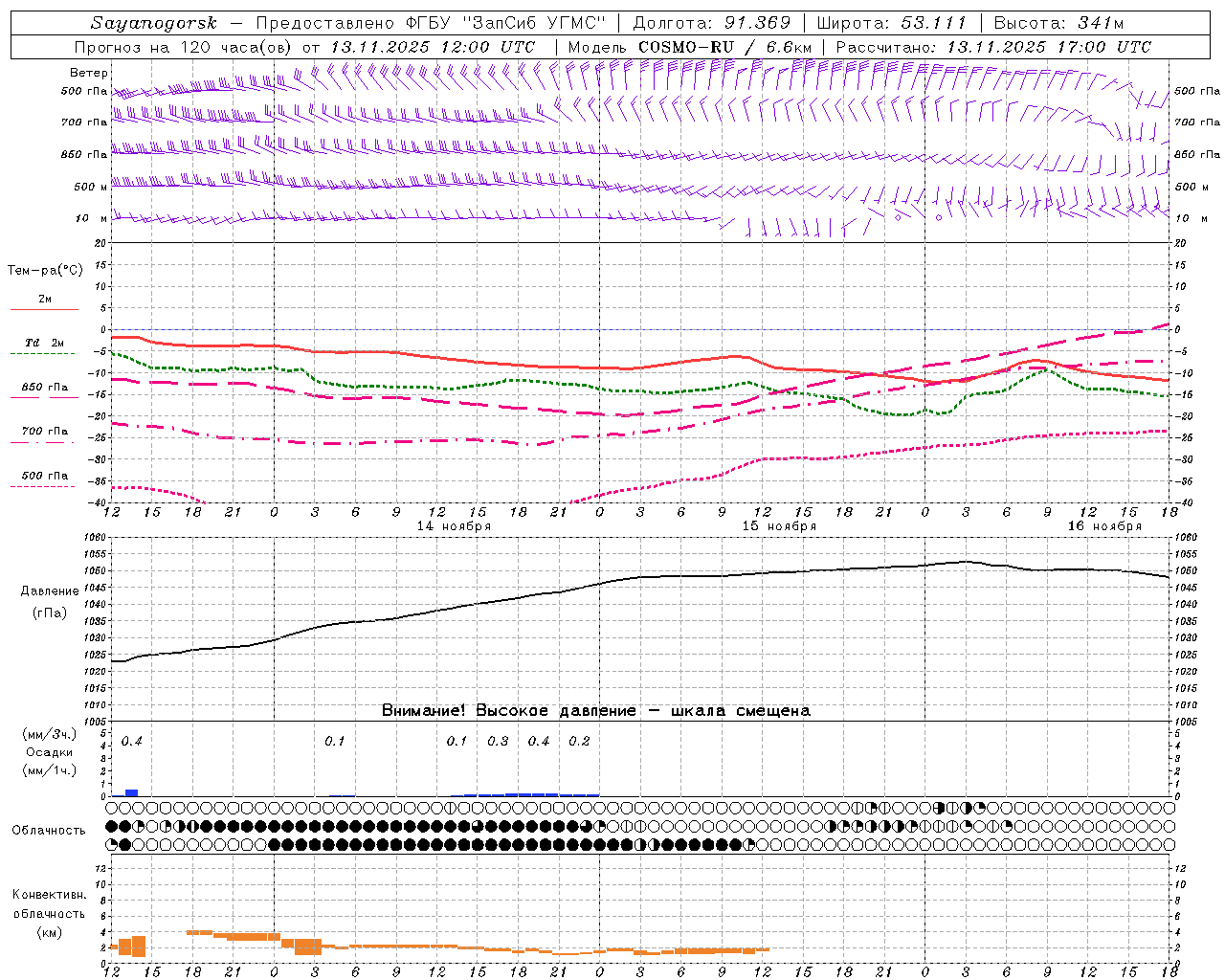The height and width of the screenshot is (980, 1225).
Task: Click the 500 гПа temperature legend entry
Action: point(44,475)
